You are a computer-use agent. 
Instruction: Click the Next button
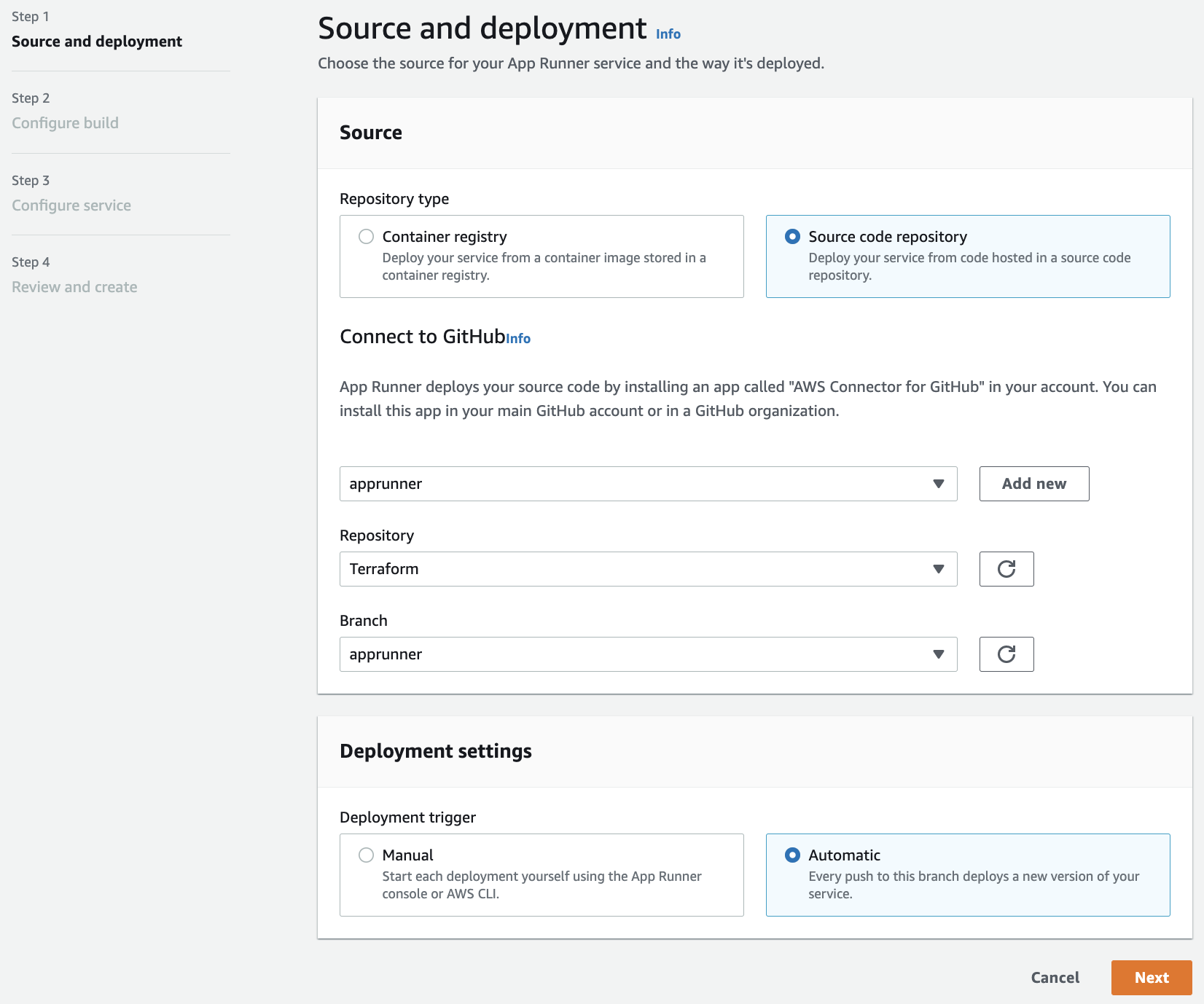tap(1151, 978)
